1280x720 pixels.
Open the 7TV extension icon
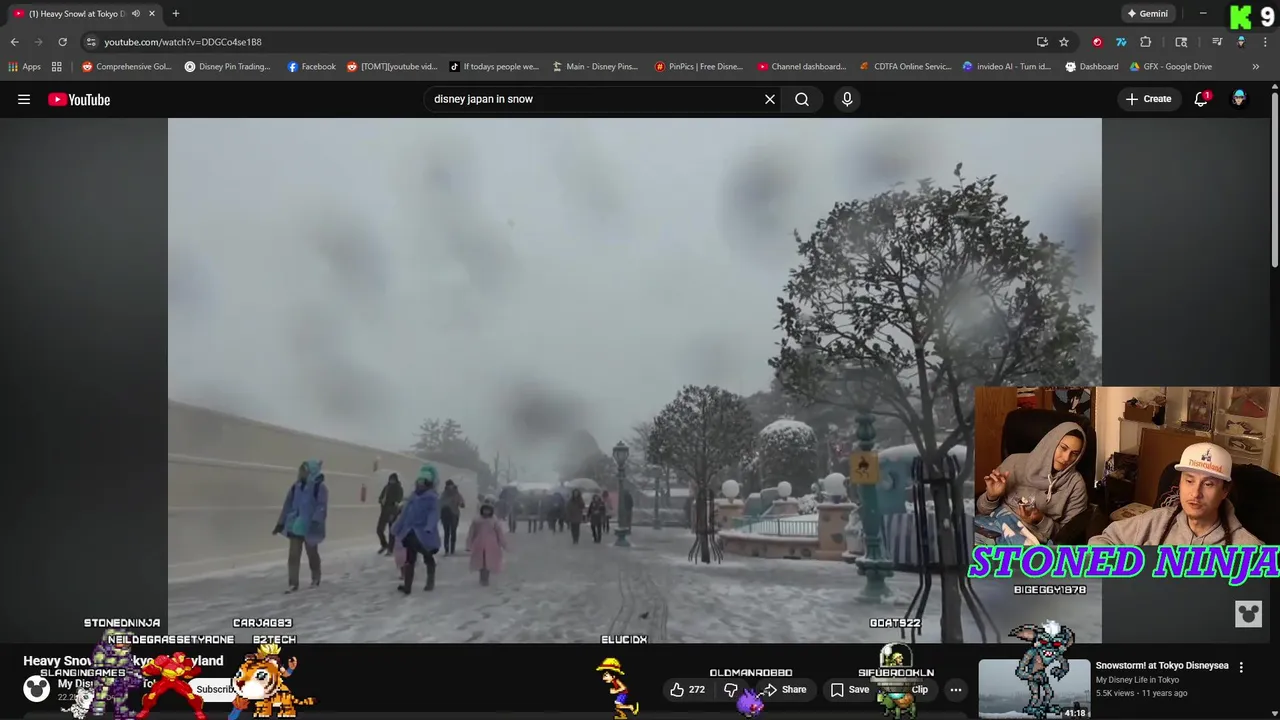1121,42
